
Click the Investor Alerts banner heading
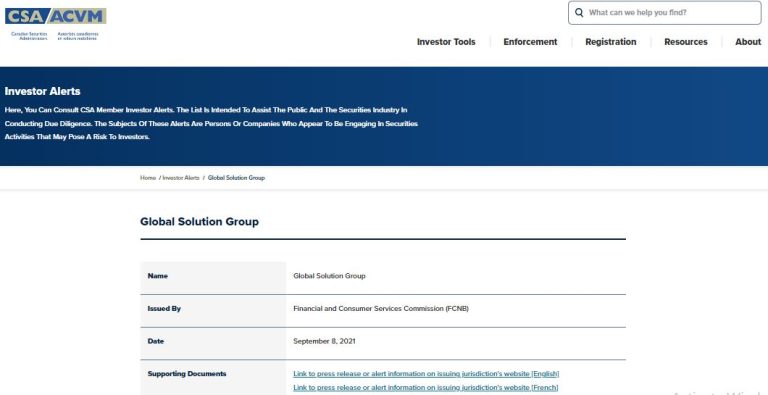(x=43, y=92)
